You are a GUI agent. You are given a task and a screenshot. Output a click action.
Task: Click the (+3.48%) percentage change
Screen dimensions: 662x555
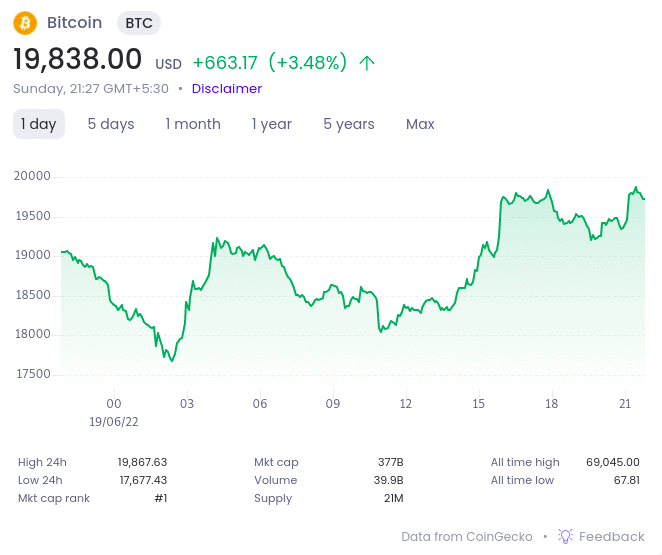(308, 62)
